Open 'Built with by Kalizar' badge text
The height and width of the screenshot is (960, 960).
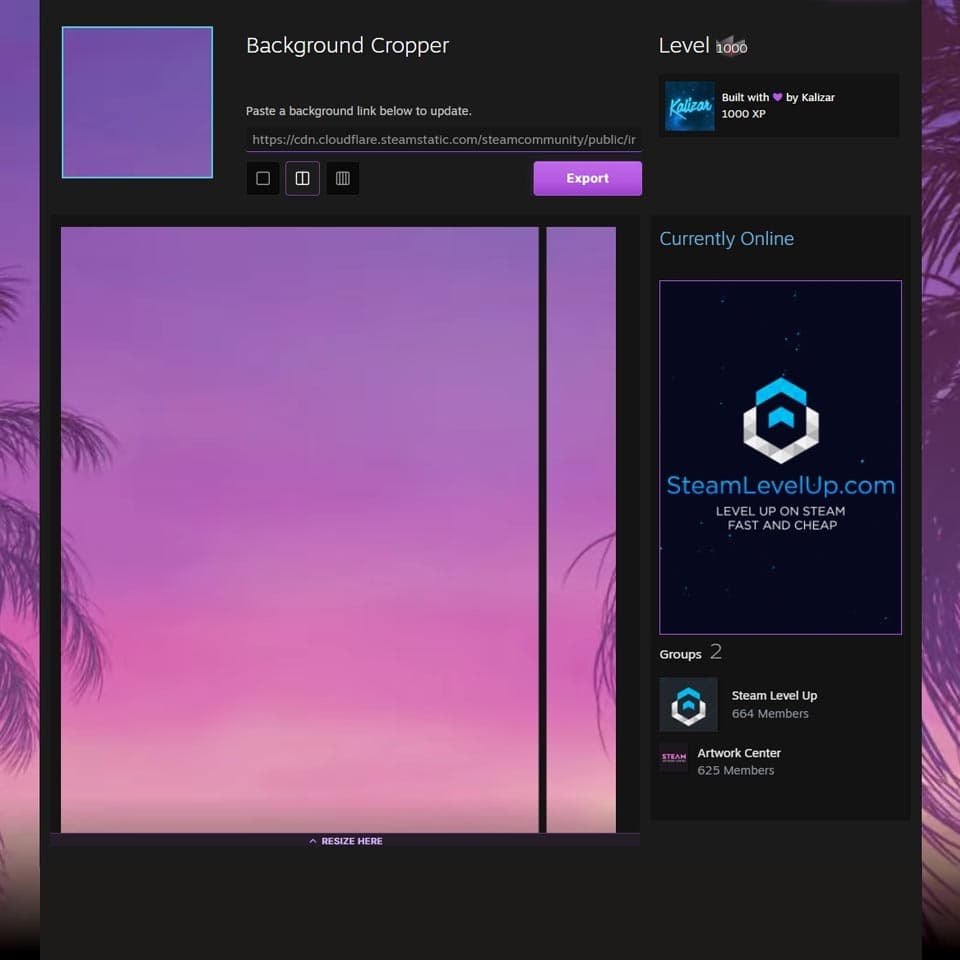pos(778,97)
